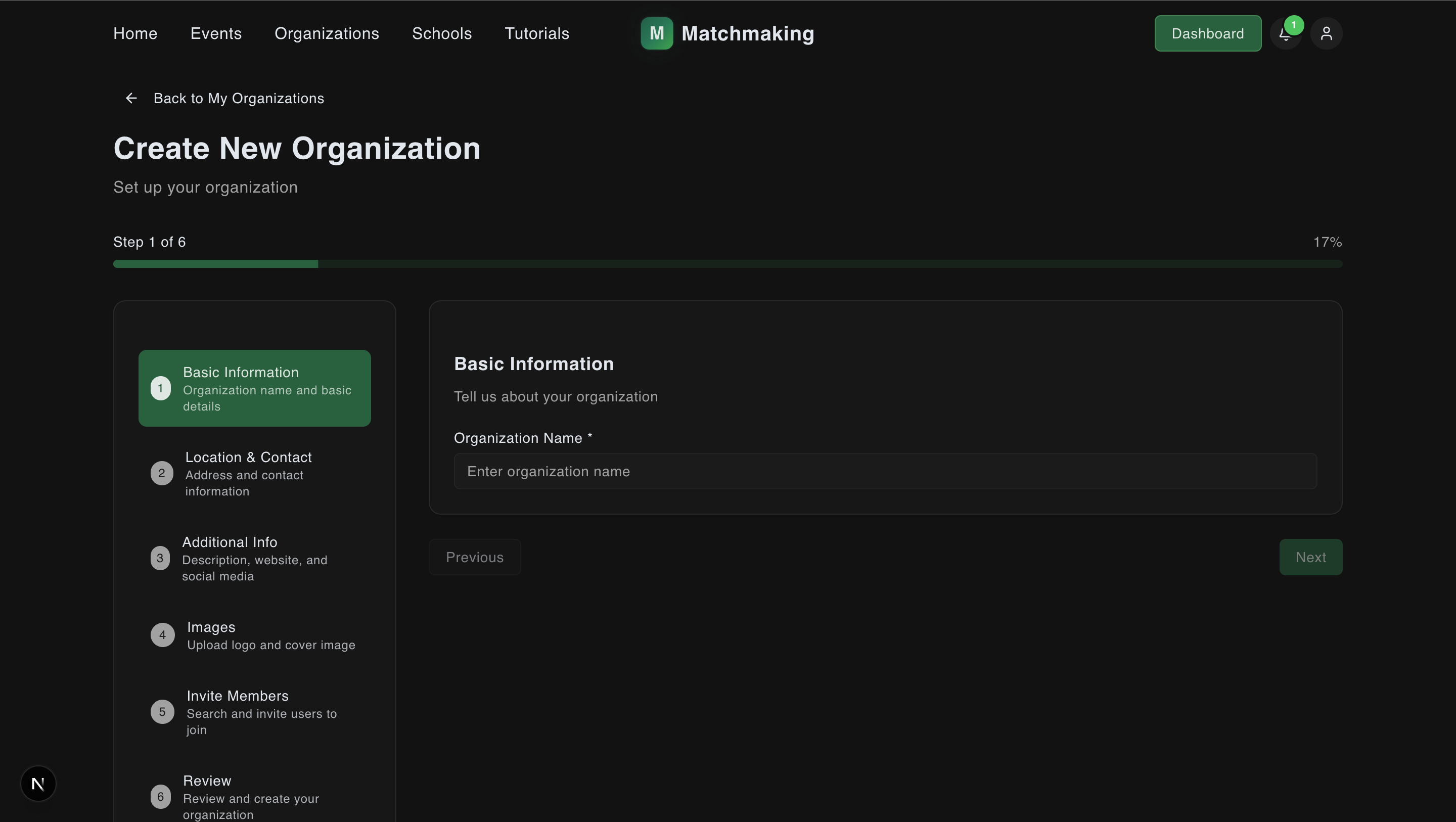Screen dimensions: 1456x822
Task: Click the Next button
Action: [x=1311, y=558]
